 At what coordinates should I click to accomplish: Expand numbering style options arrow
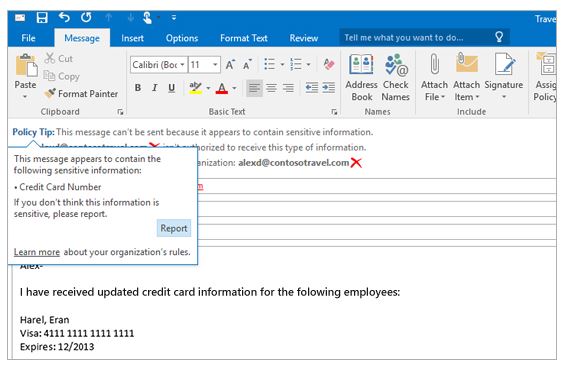308,65
